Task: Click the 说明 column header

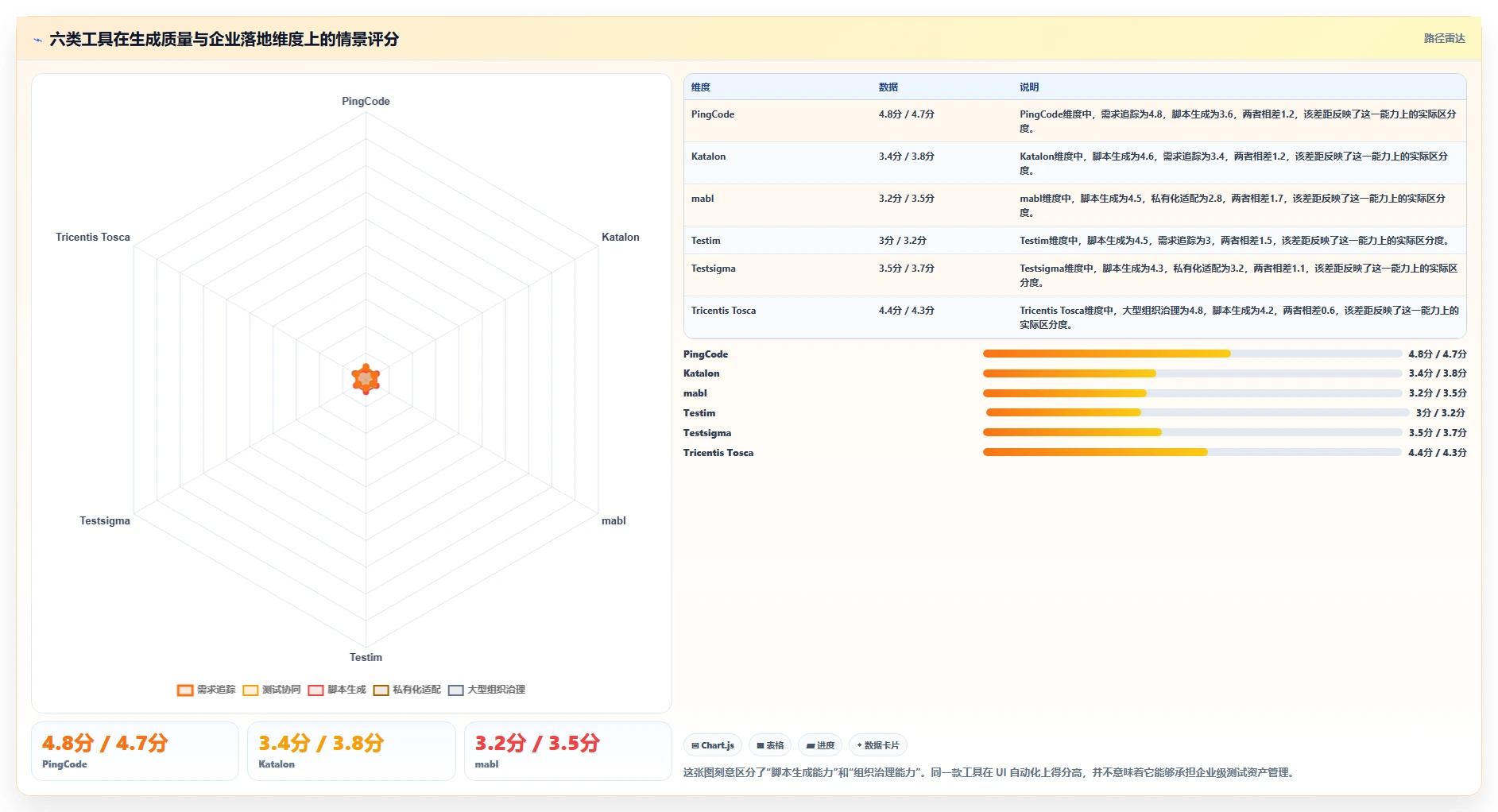Action: point(1029,87)
